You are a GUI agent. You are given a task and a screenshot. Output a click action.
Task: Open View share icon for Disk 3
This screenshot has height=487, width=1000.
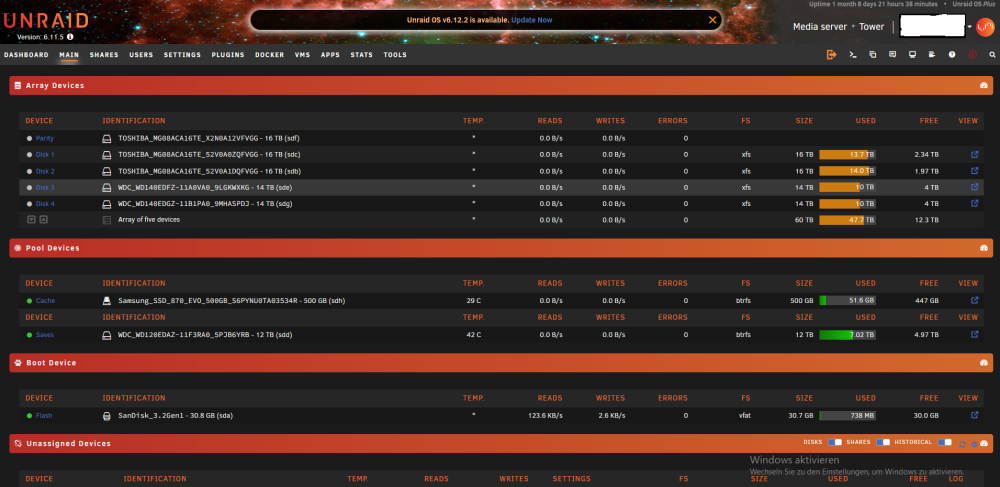(974, 187)
